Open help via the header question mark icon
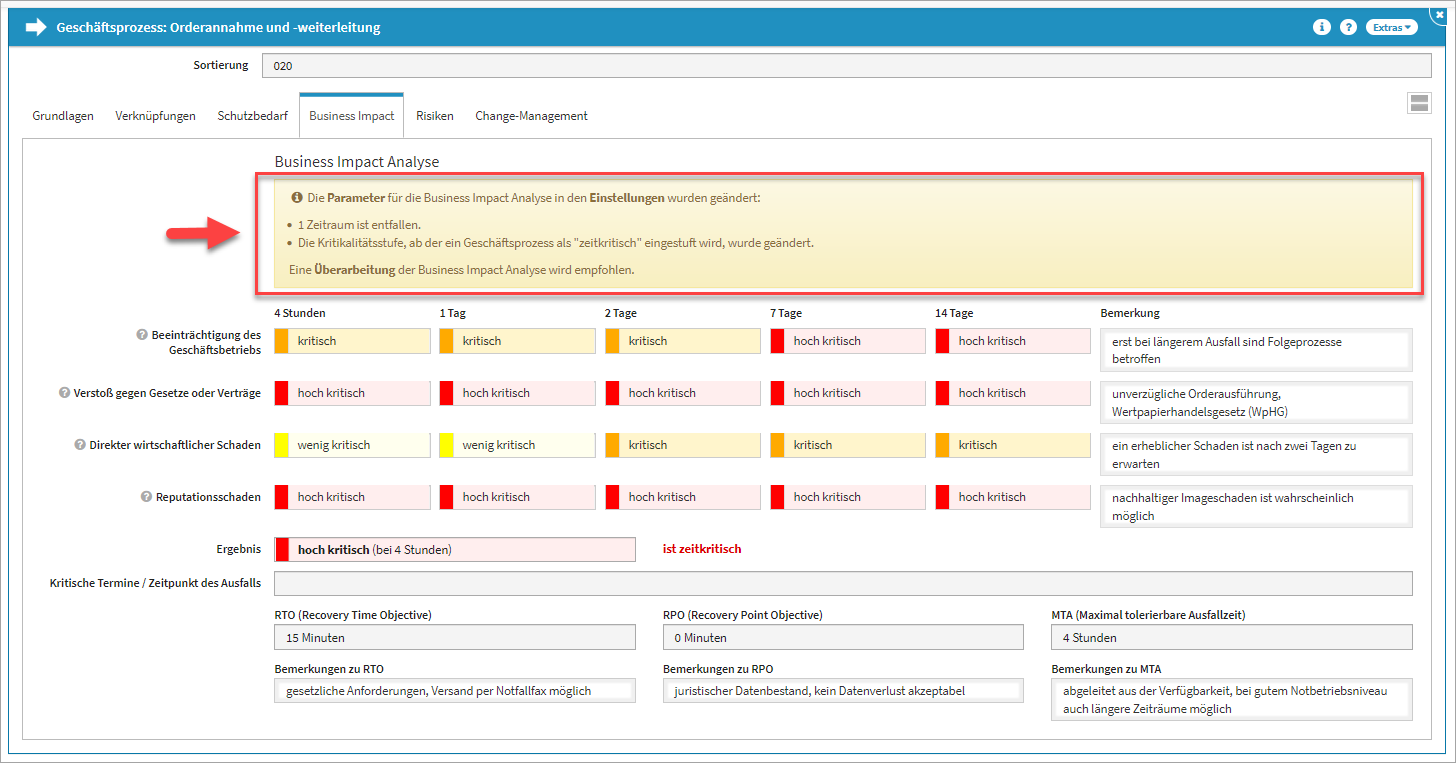Screen dimensions: 1456x763 tap(1348, 28)
